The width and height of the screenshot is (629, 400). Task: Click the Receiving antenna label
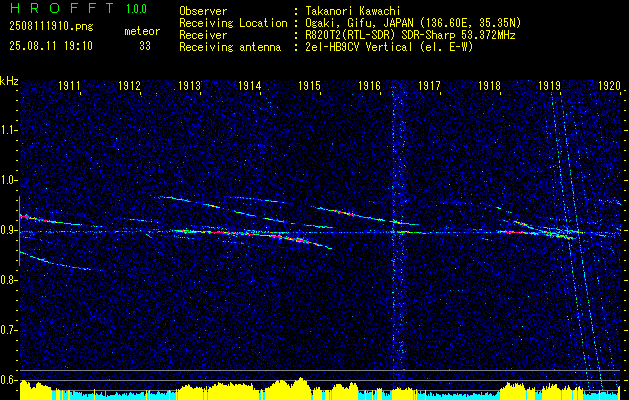230,47
